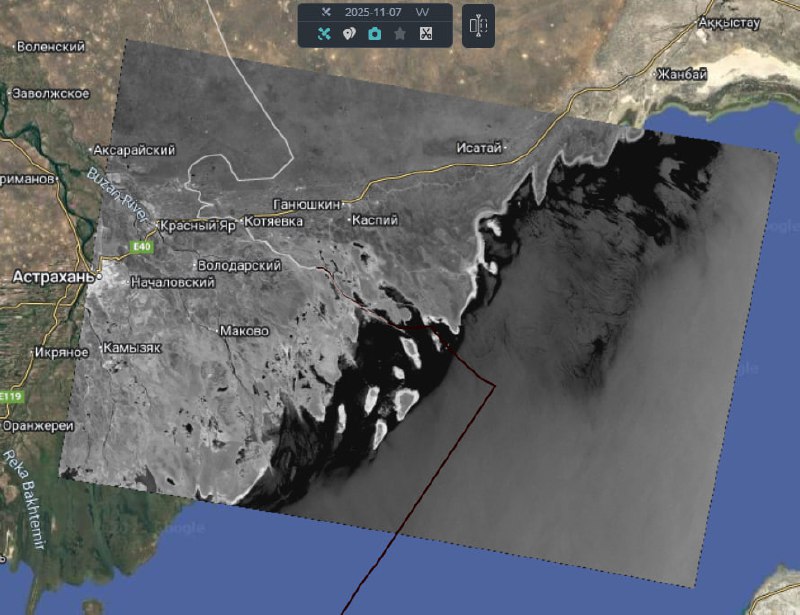Click the Ганюшкин town label
800x615 pixels.
coord(306,202)
